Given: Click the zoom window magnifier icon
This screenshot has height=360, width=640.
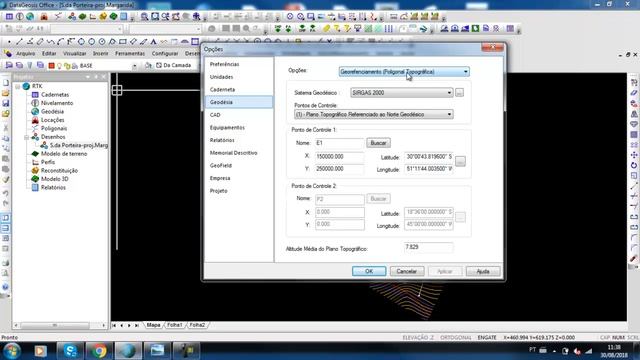Looking at the screenshot, I should (144, 17).
